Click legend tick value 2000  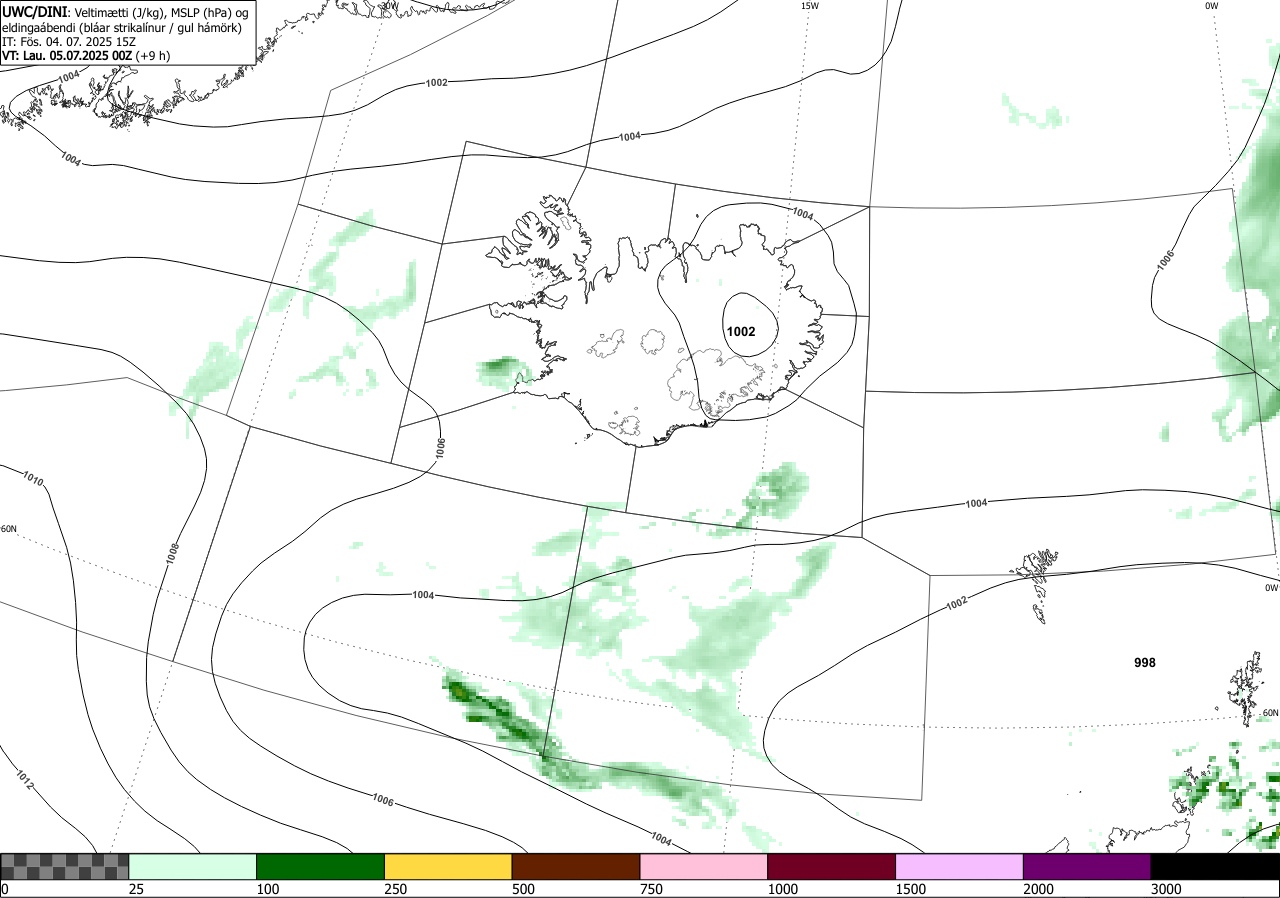[1038, 889]
